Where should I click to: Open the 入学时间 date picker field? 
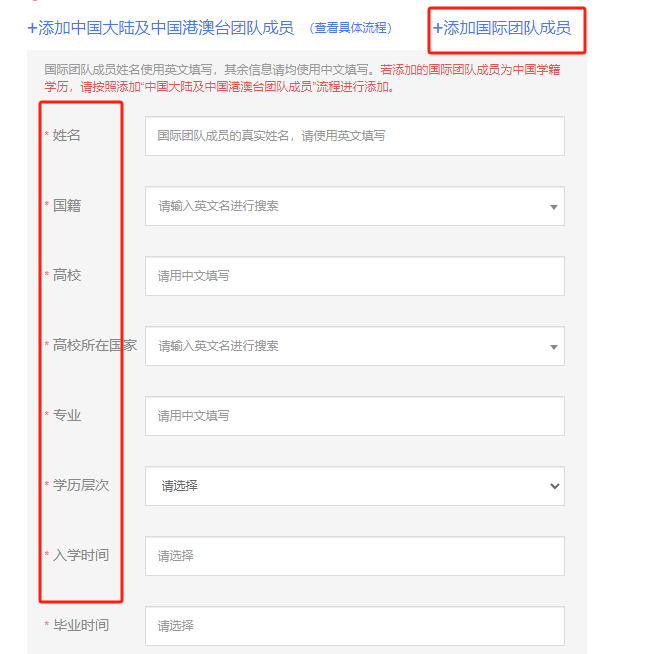pyautogui.click(x=354, y=556)
